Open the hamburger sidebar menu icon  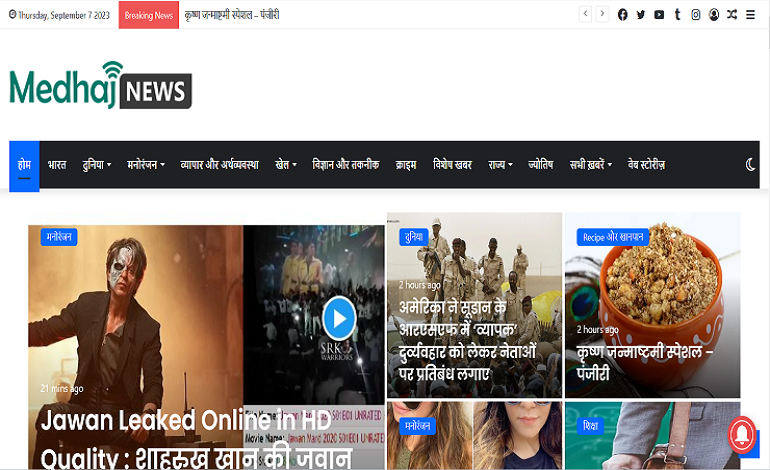(750, 15)
